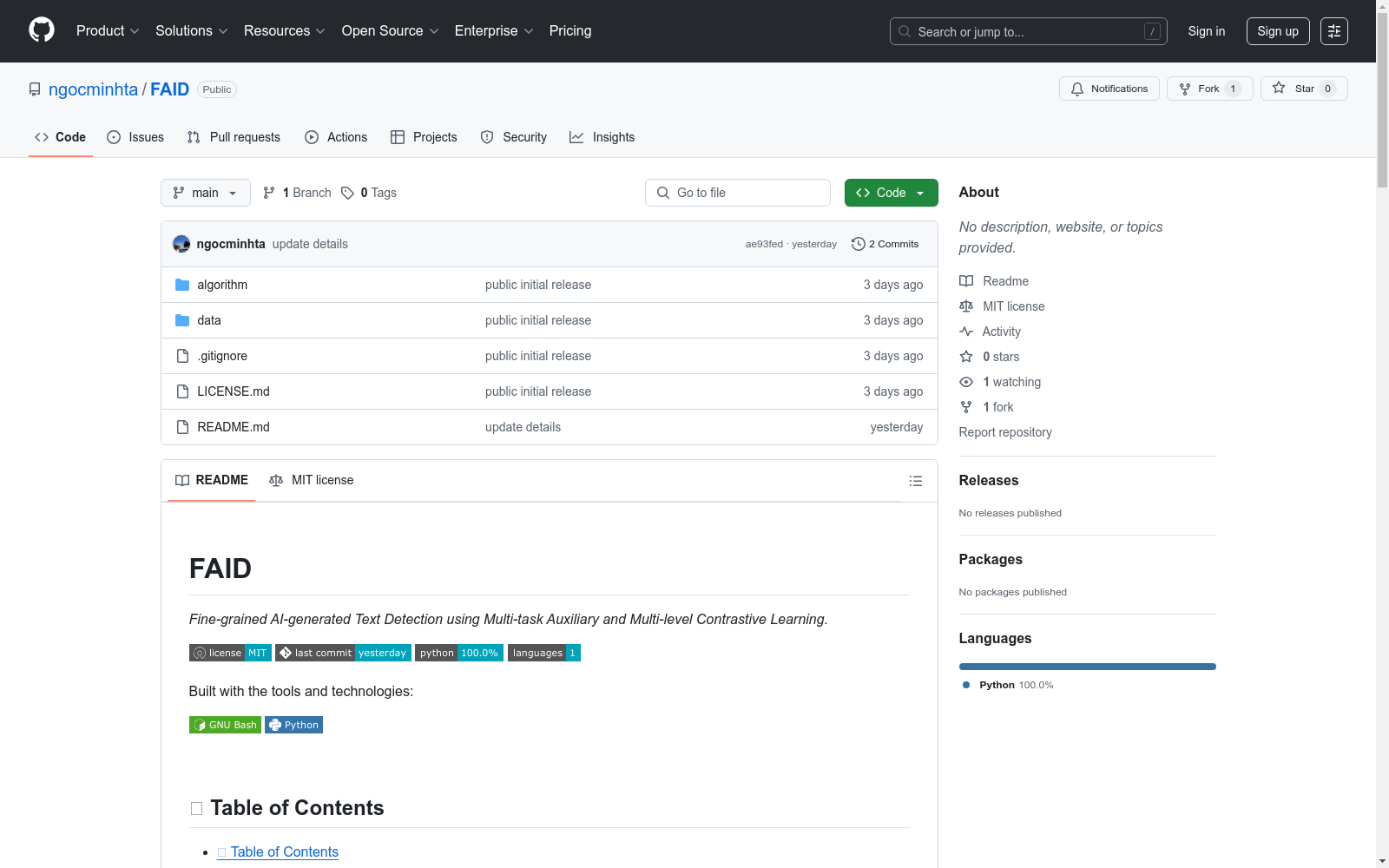Open the Security tab
Image resolution: width=1389 pixels, height=868 pixels.
point(514,137)
